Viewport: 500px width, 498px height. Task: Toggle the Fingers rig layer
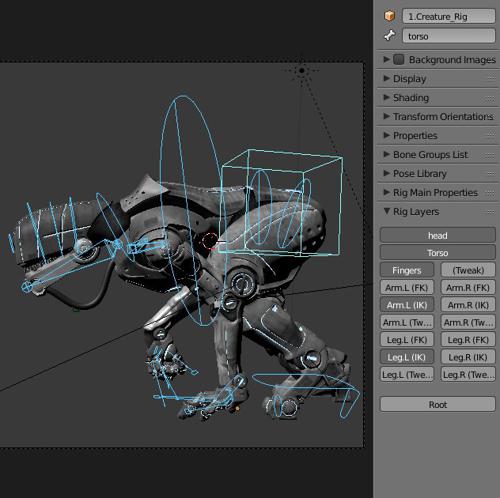pyautogui.click(x=407, y=270)
